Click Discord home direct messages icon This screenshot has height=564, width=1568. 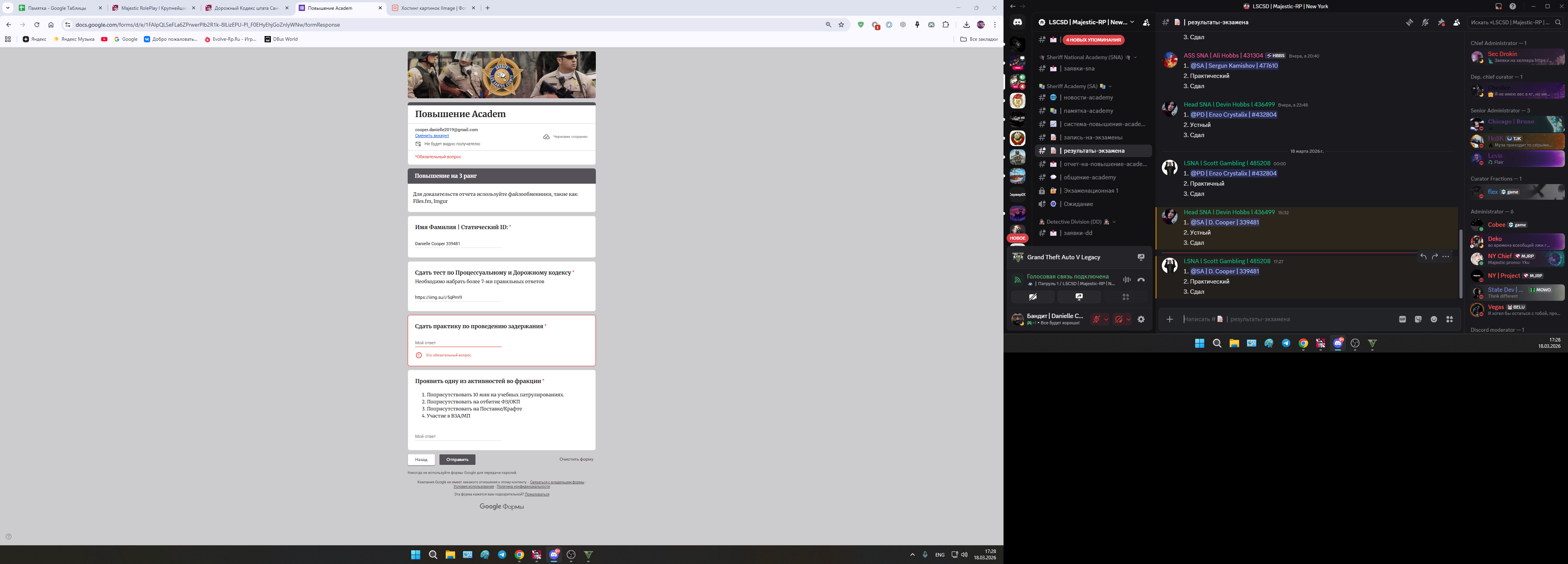click(1018, 22)
